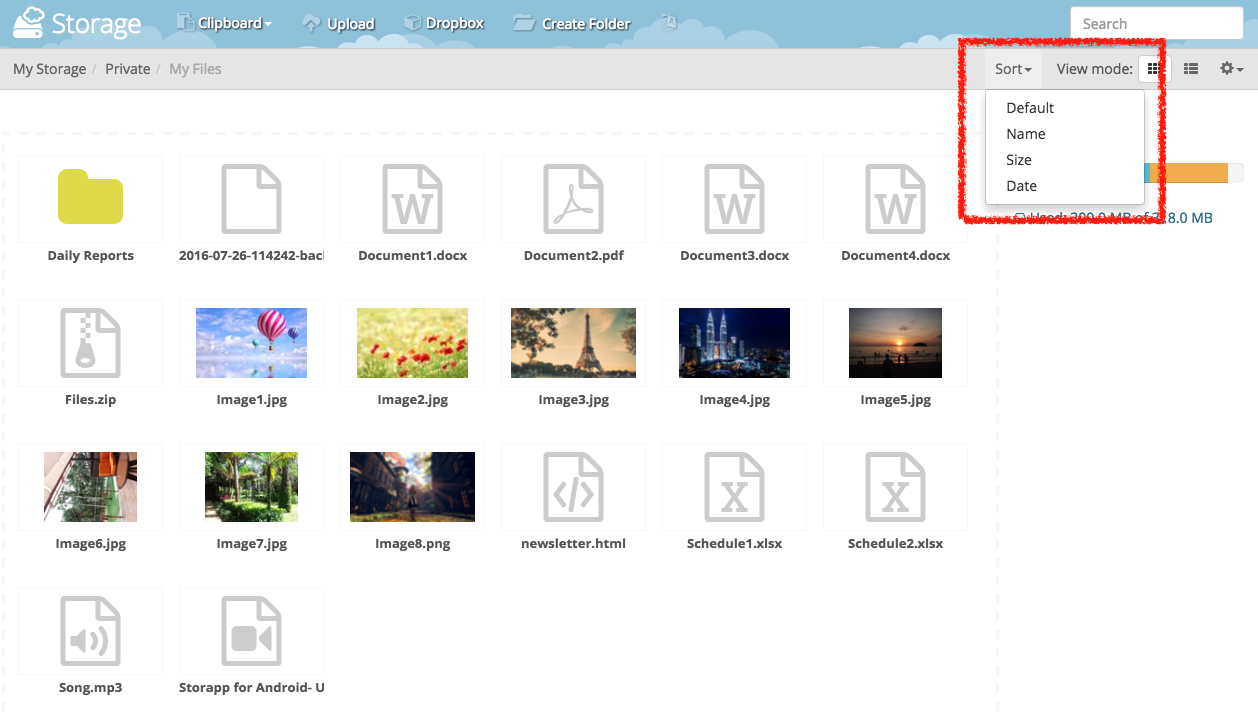Switch to grid view mode

pyautogui.click(x=1153, y=69)
